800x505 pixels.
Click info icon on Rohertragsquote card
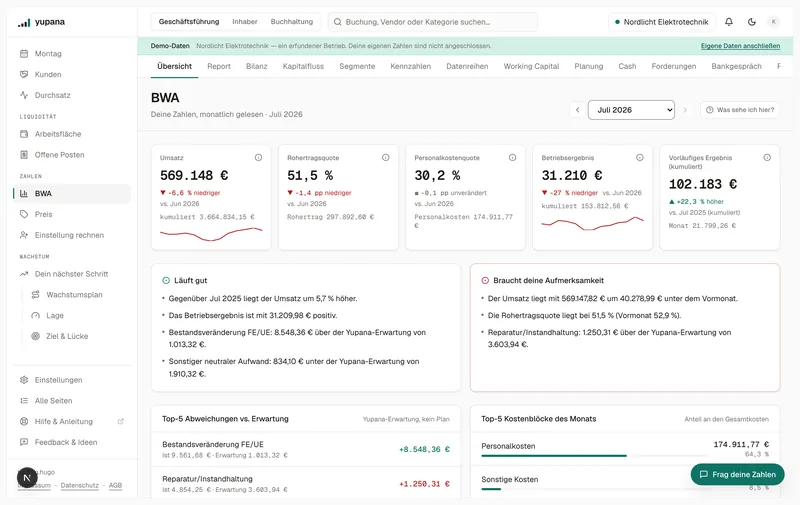tap(386, 158)
